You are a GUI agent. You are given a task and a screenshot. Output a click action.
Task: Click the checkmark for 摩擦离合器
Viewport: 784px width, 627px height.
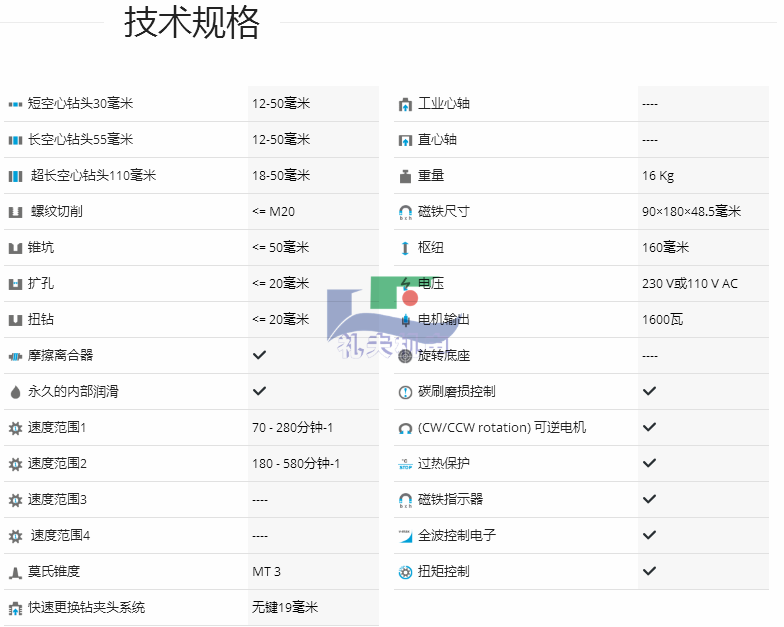tap(259, 355)
